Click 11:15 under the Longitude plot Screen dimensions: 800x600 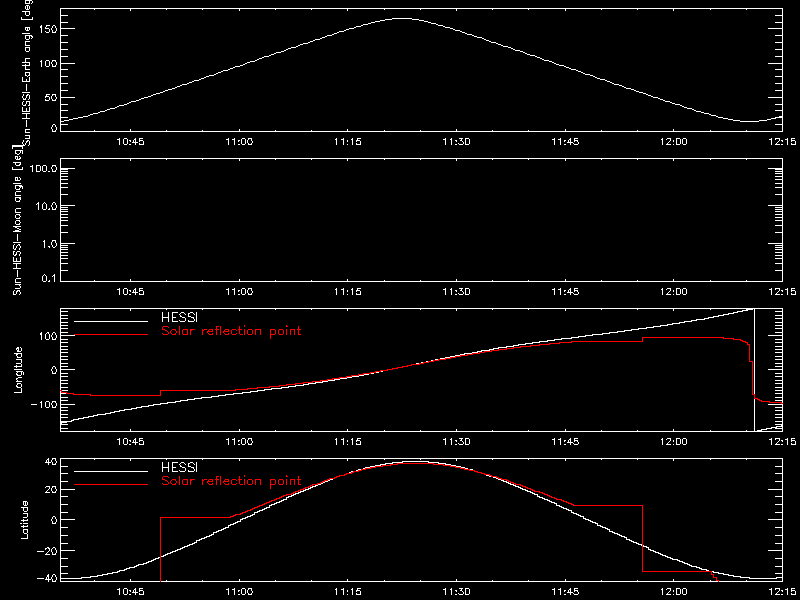pos(347,441)
